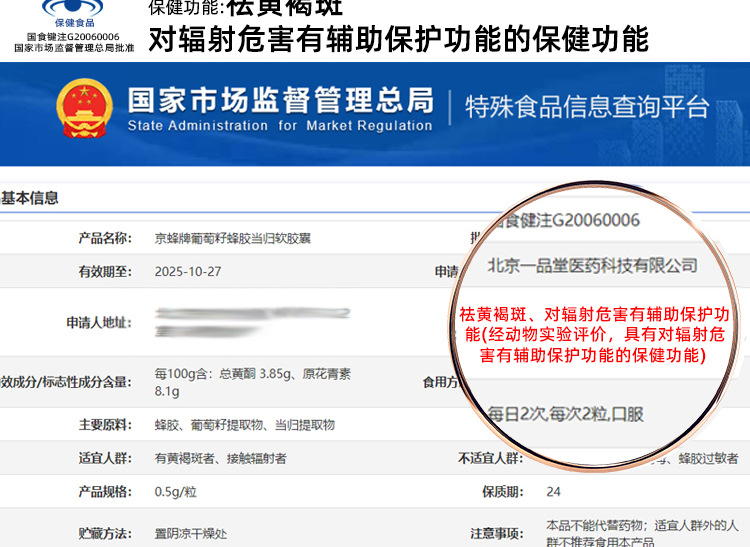Click the '产品名称:' label

[x=105, y=238]
